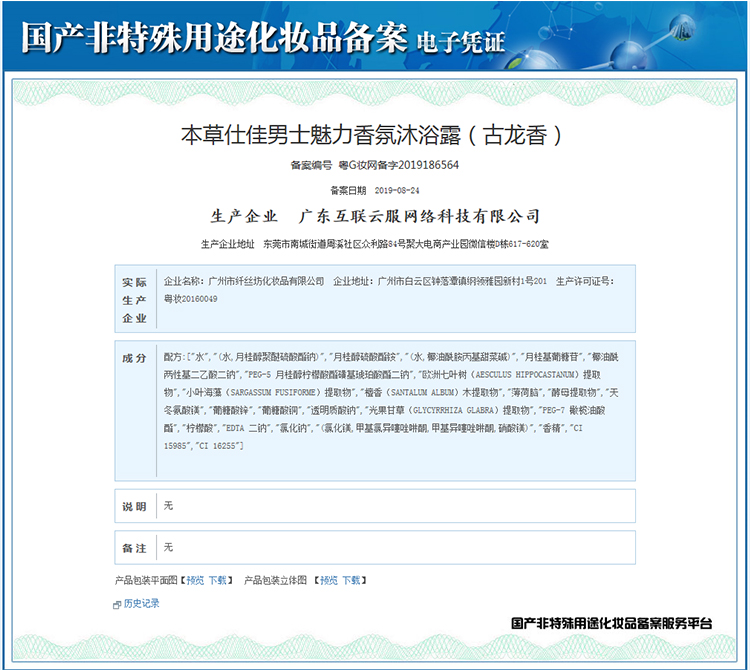750x670 pixels.
Task: Click the 产品包装立体图 label
Action: [275, 580]
